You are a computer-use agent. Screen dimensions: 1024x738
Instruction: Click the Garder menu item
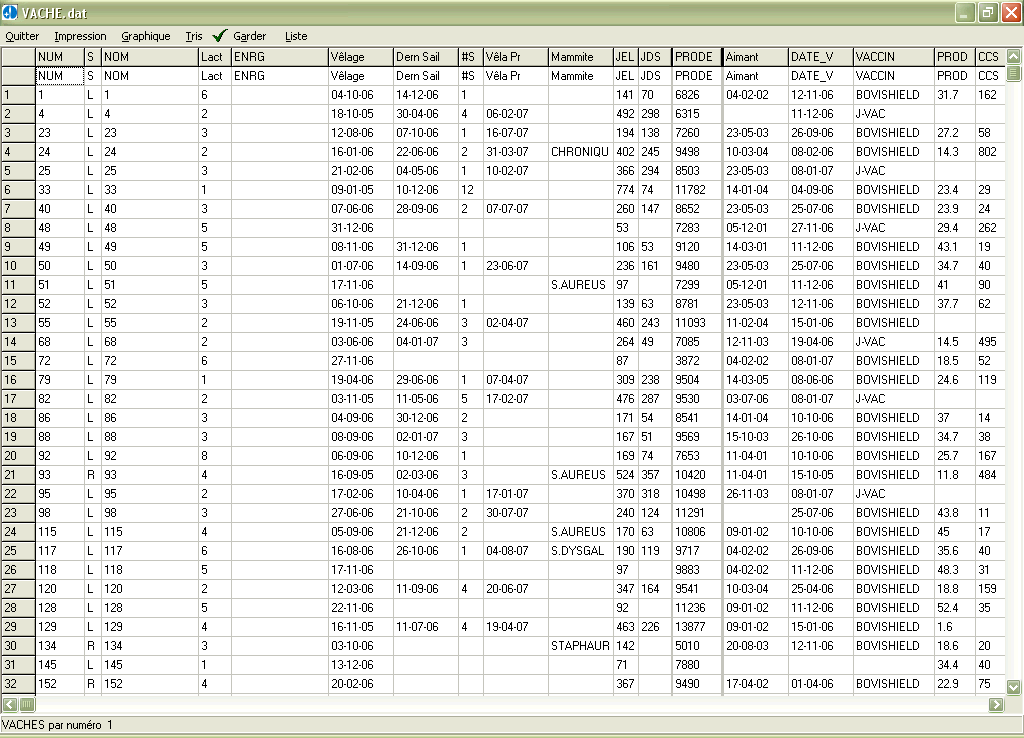point(249,36)
